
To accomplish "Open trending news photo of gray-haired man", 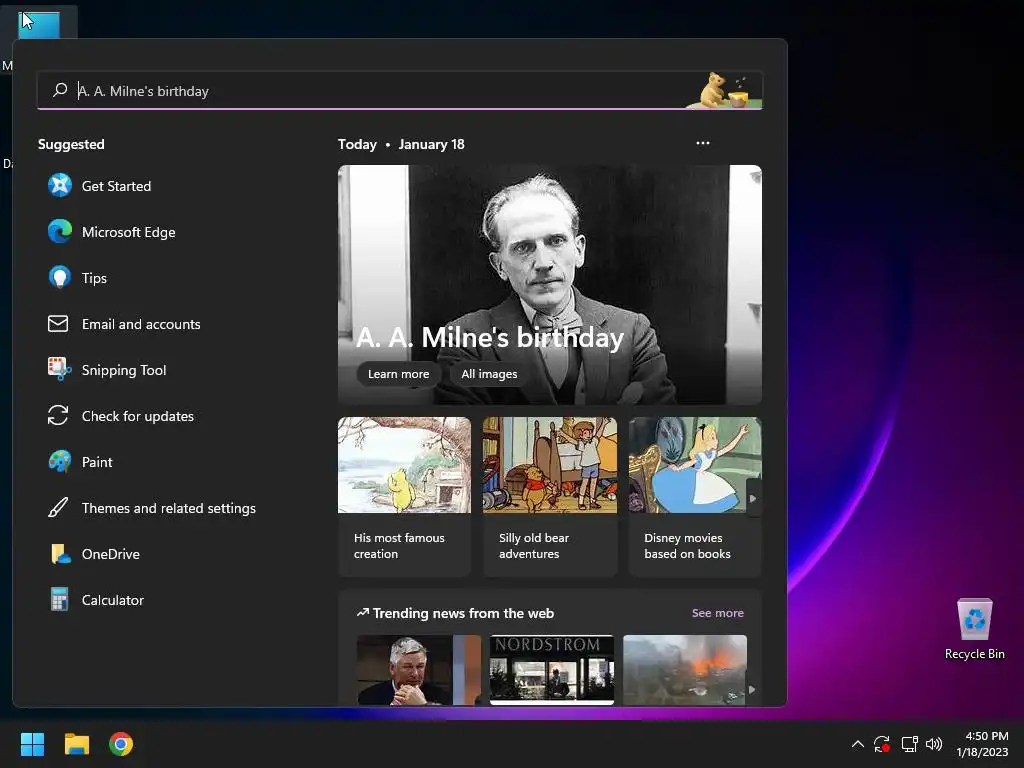I will (419, 669).
